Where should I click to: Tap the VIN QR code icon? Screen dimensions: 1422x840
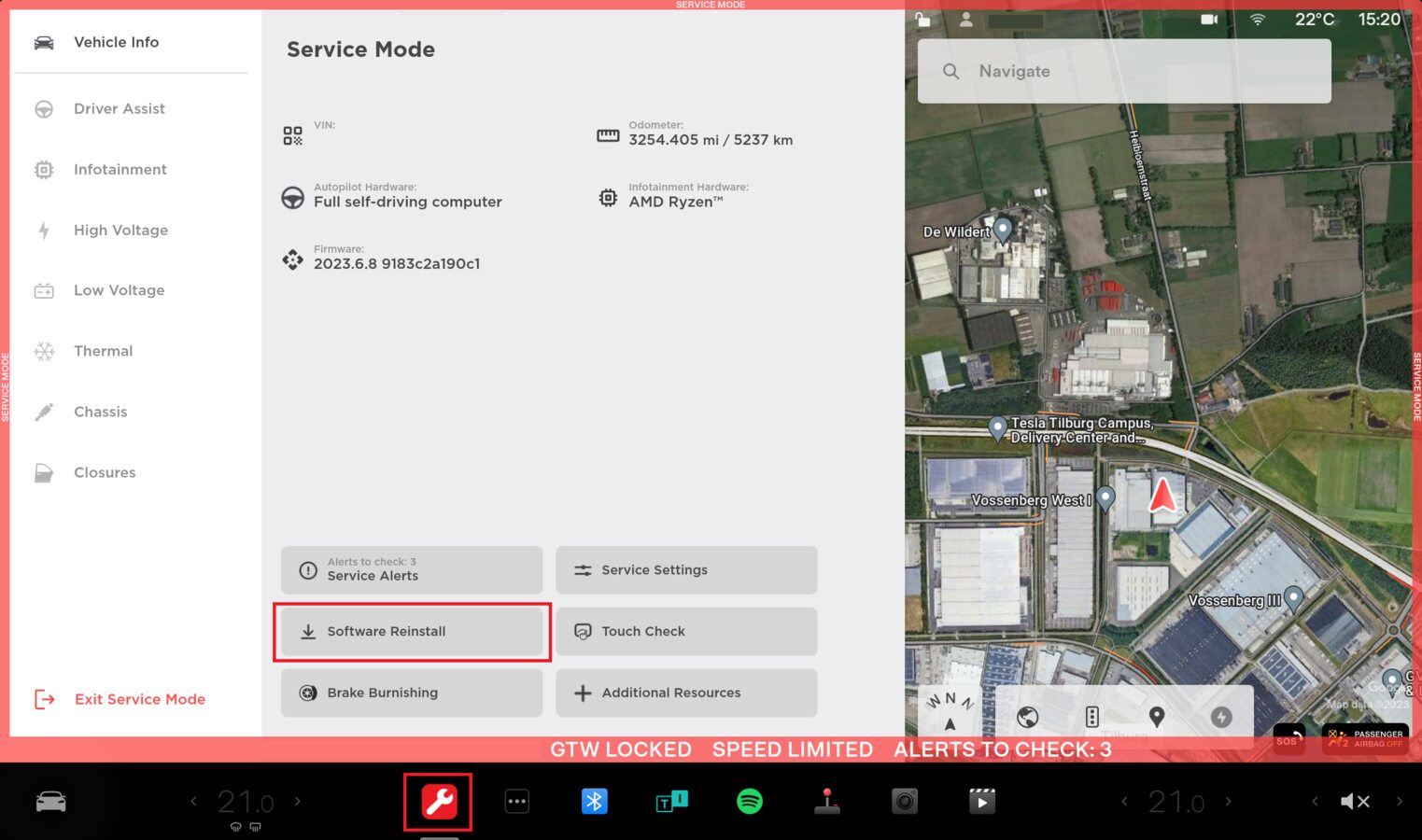point(293,136)
